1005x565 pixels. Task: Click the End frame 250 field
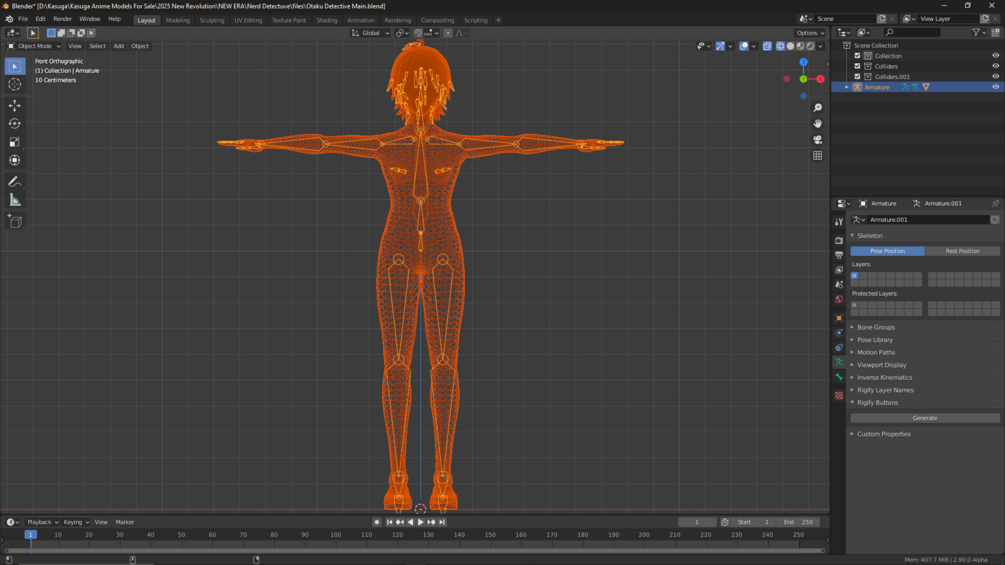800,522
